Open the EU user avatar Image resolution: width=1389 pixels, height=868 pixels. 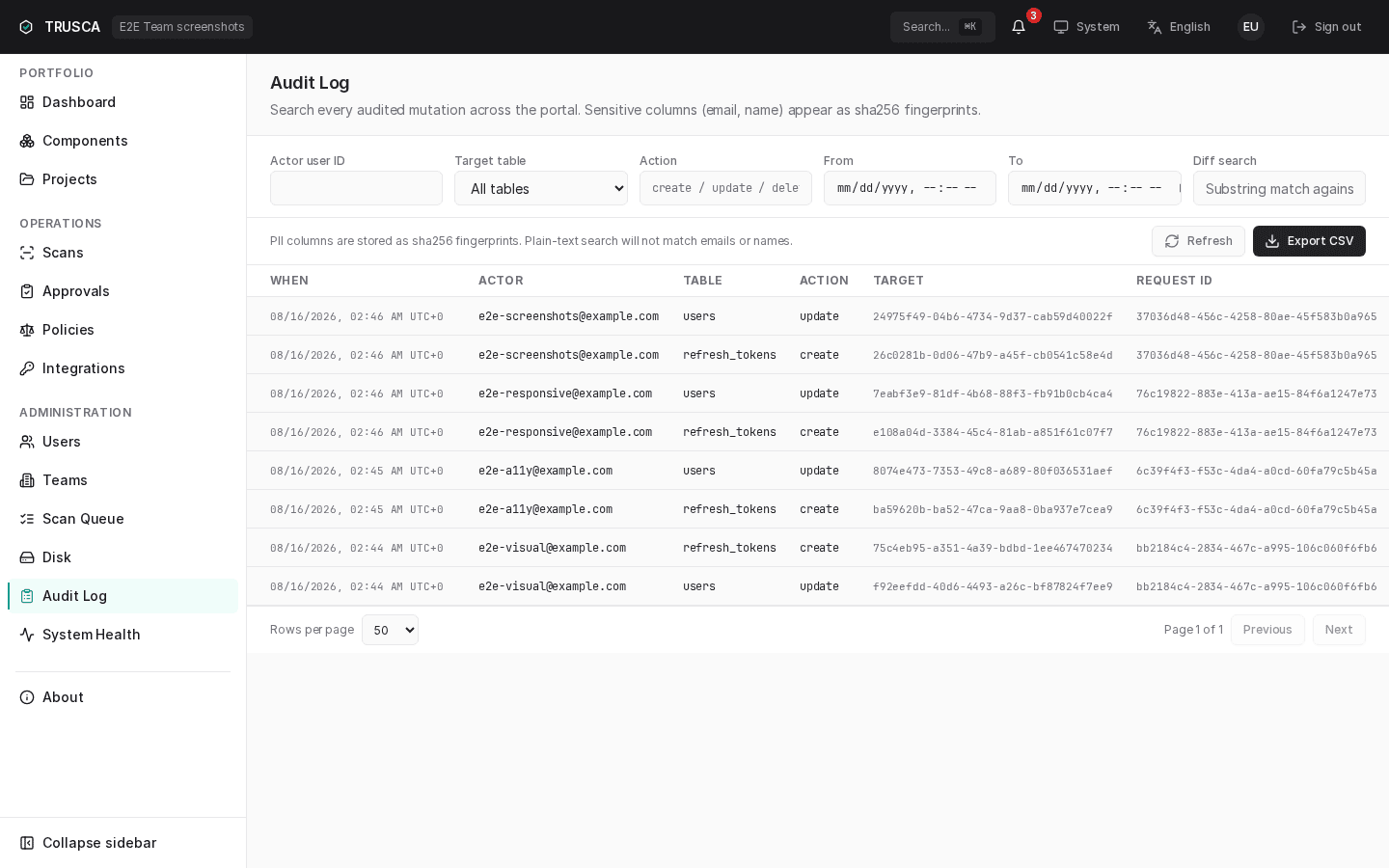pos(1251,27)
